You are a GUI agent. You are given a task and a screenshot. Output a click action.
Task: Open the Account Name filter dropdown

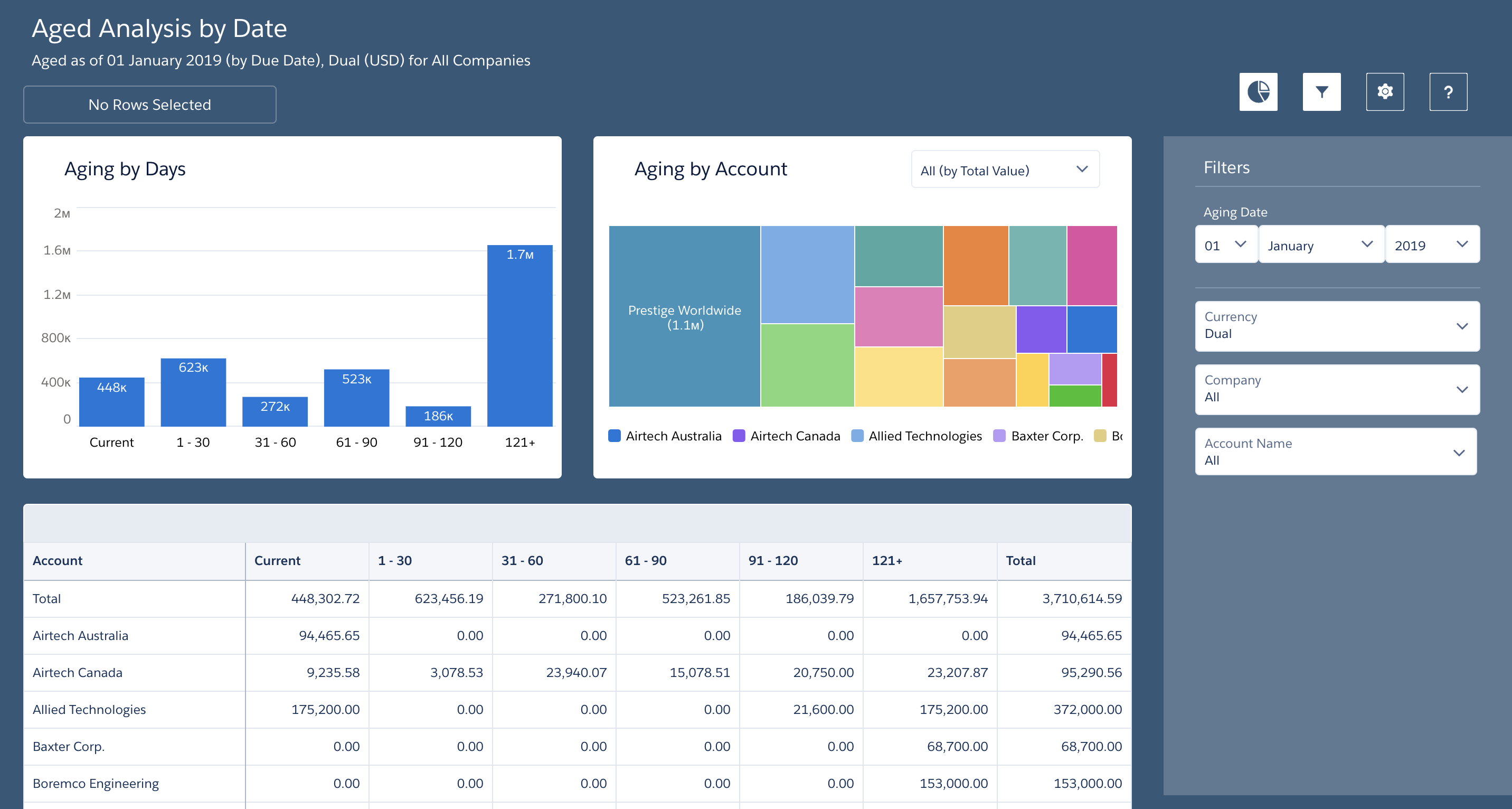[x=1337, y=452]
